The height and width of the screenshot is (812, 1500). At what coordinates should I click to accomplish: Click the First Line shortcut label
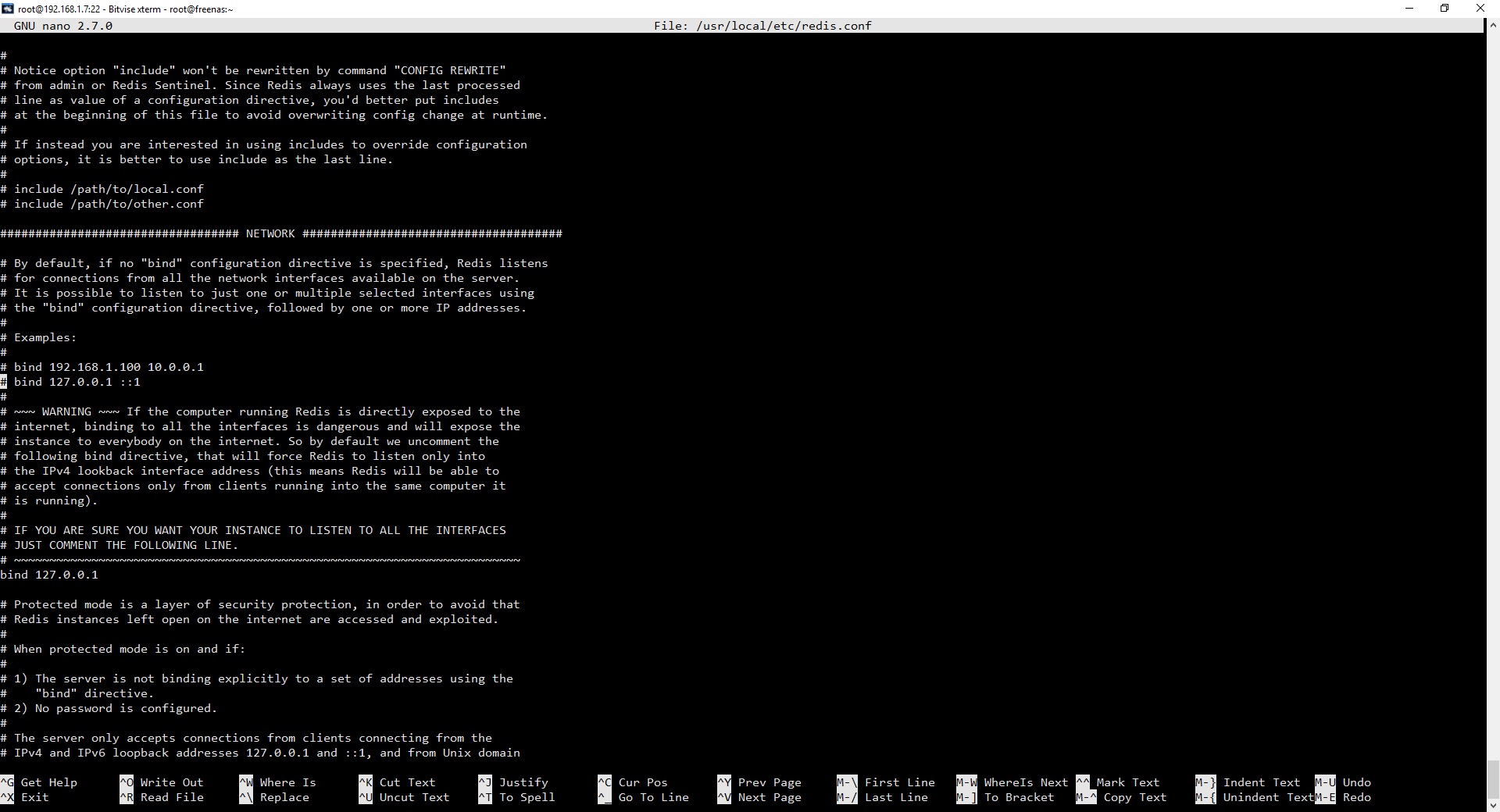pos(899,782)
